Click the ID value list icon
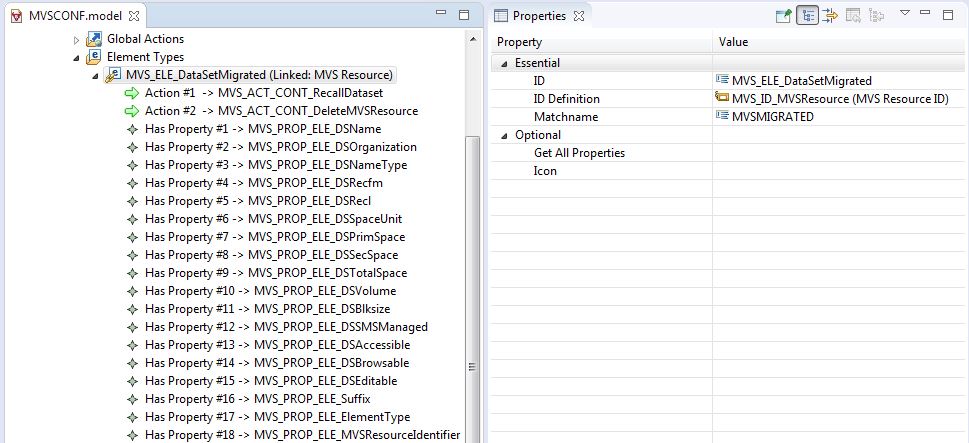The image size is (969, 443). [722, 80]
